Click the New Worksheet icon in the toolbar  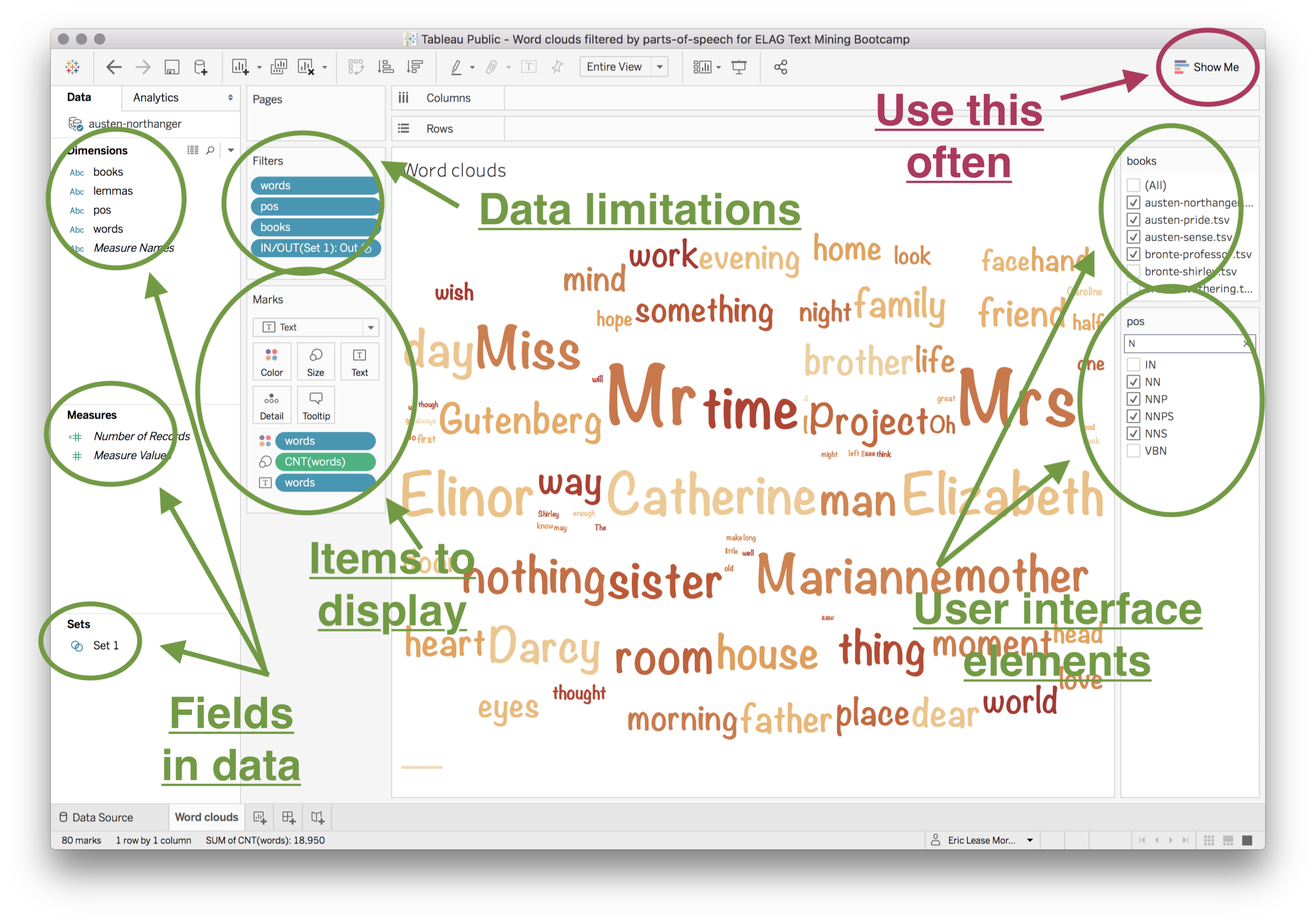pyautogui.click(x=241, y=67)
